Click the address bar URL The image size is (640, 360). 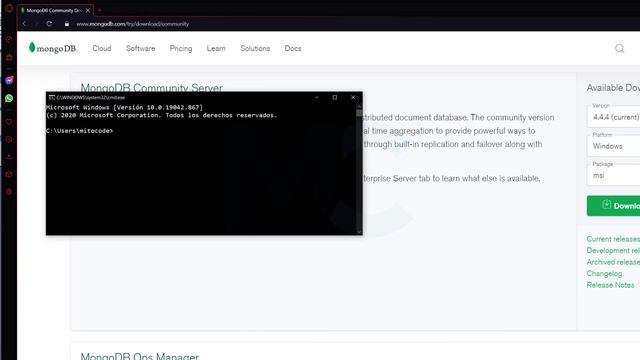133,24
